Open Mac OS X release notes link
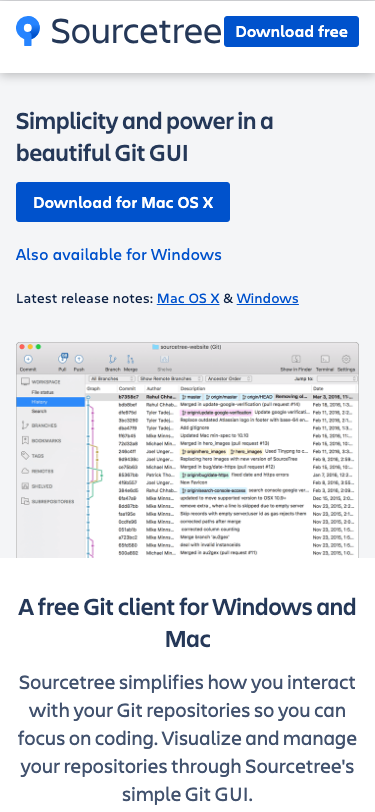The image size is (375, 812). (x=188, y=299)
